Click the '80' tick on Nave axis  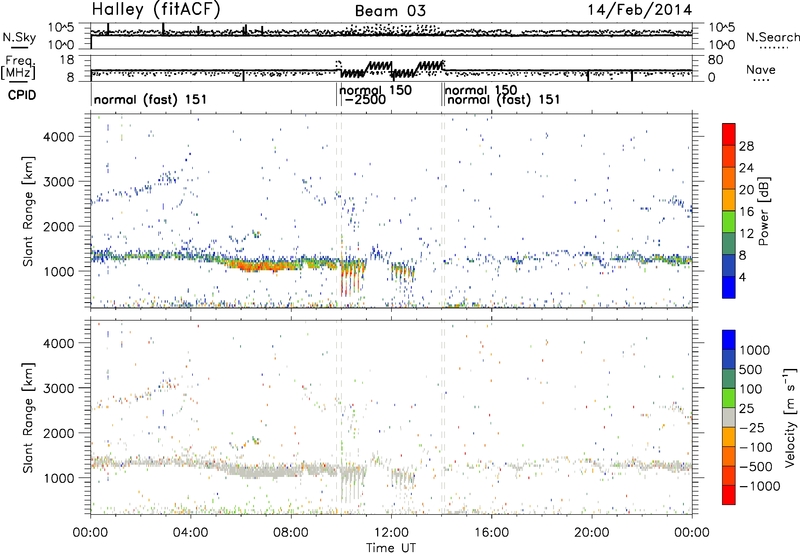(x=715, y=60)
